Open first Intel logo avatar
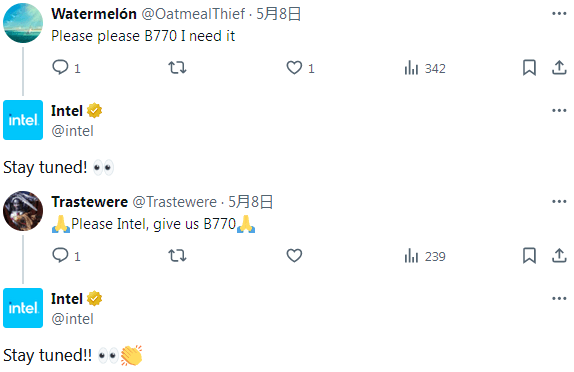This screenshot has height=372, width=574. coord(23,120)
